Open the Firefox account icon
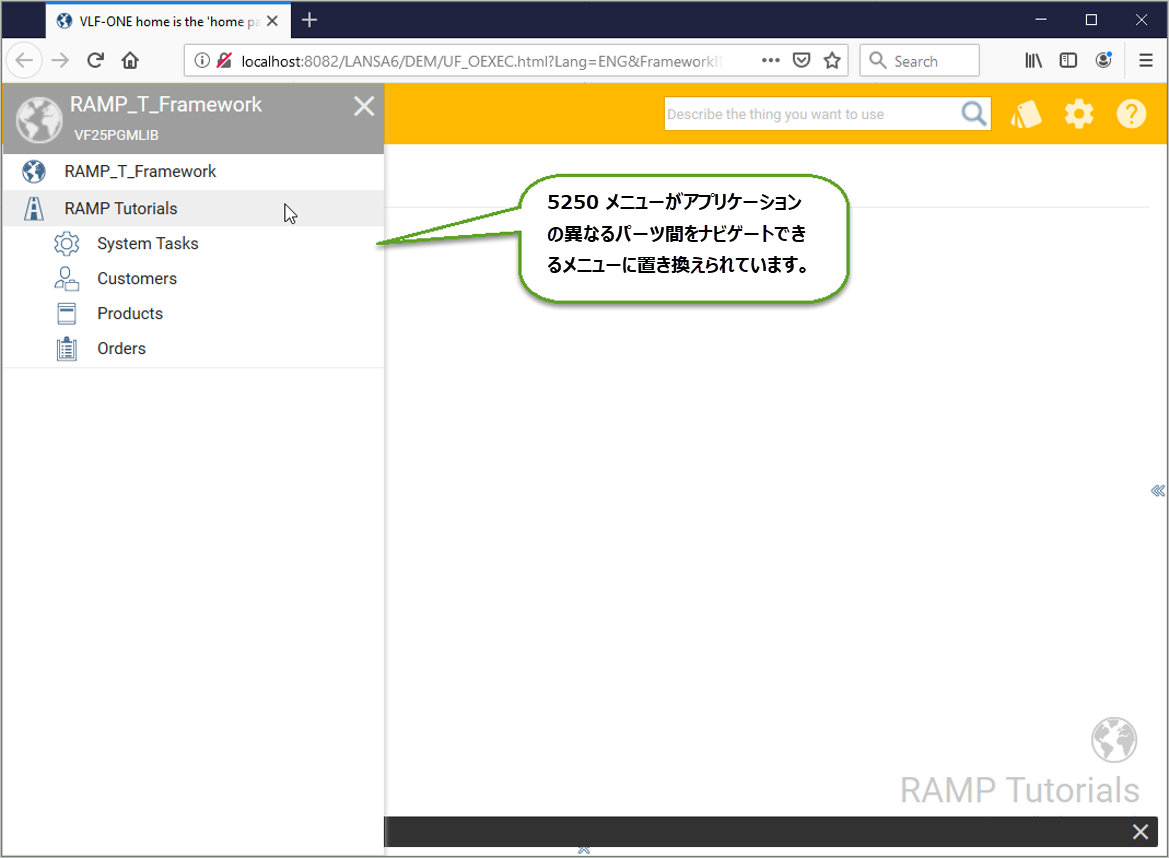 click(1104, 60)
